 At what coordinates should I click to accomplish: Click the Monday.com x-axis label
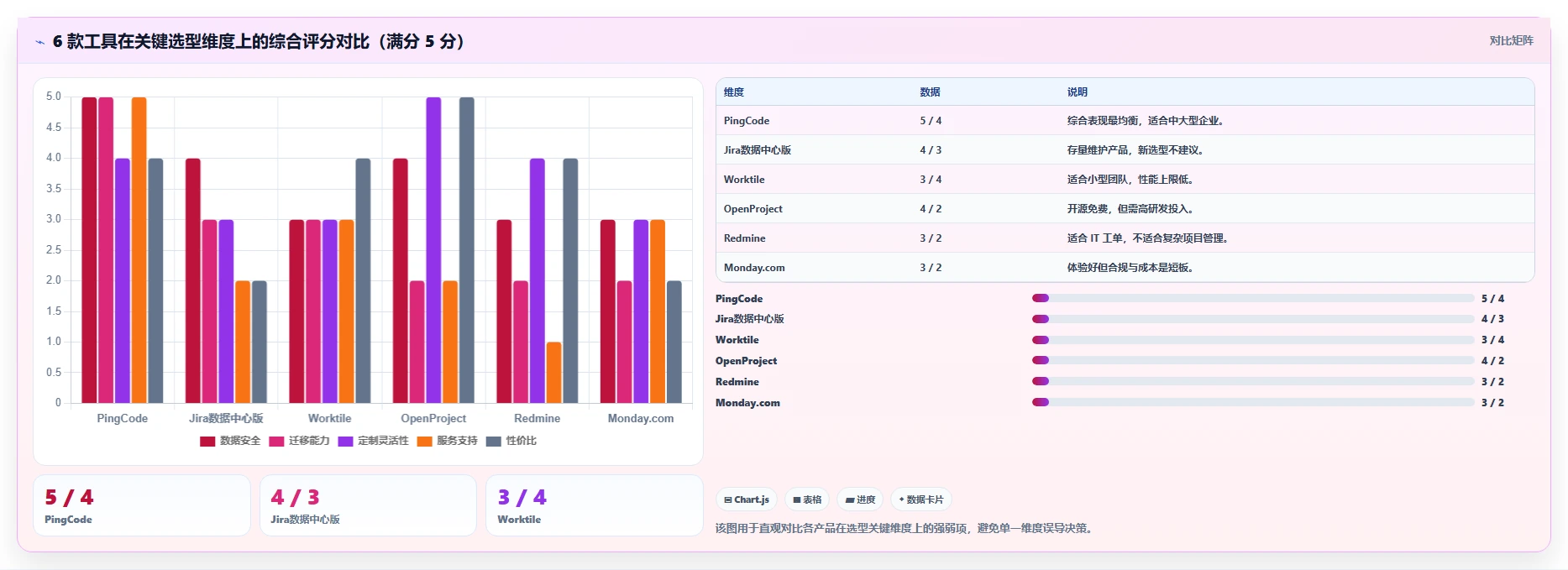pyautogui.click(x=641, y=418)
